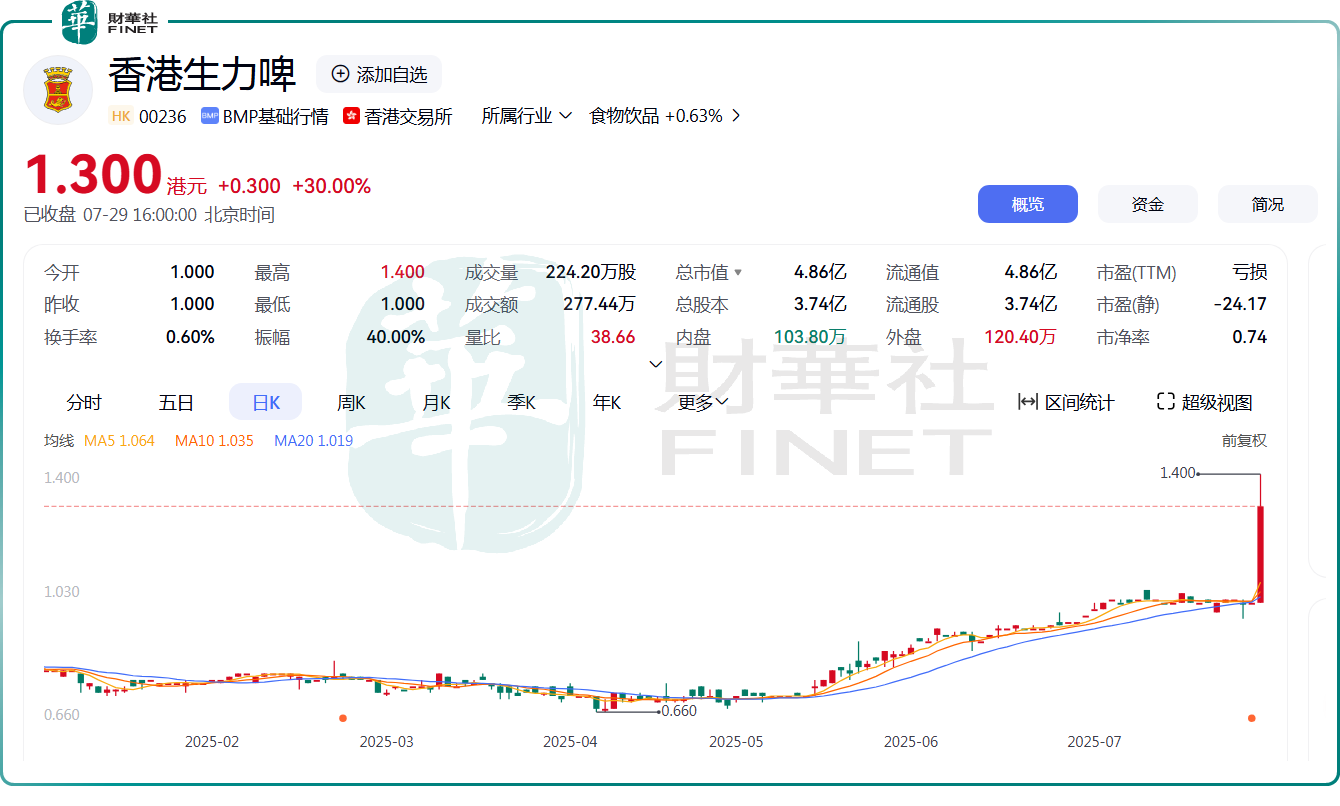Click the San Miguel company logo
The height and width of the screenshot is (806, 1340).
point(58,90)
